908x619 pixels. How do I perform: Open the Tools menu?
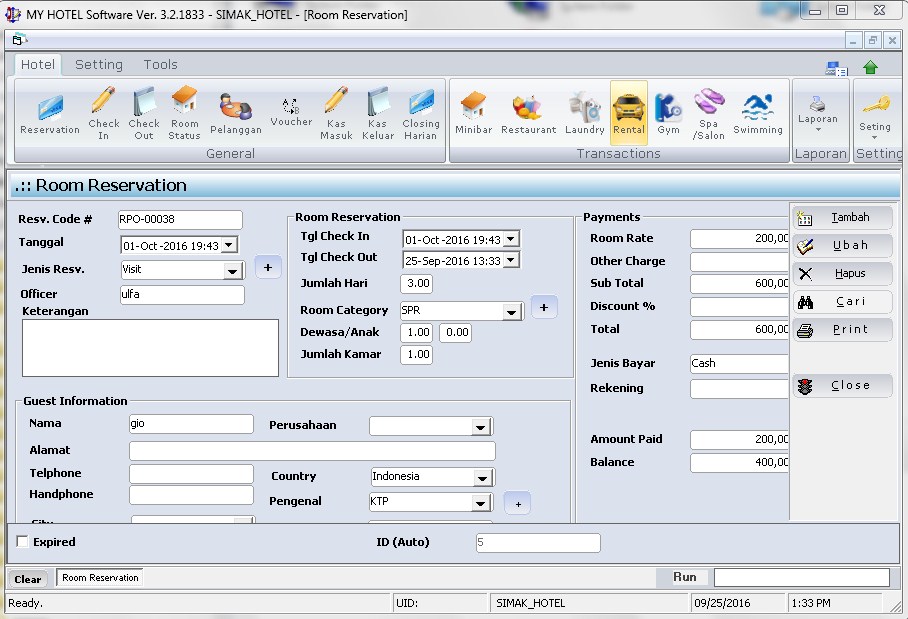pyautogui.click(x=160, y=63)
